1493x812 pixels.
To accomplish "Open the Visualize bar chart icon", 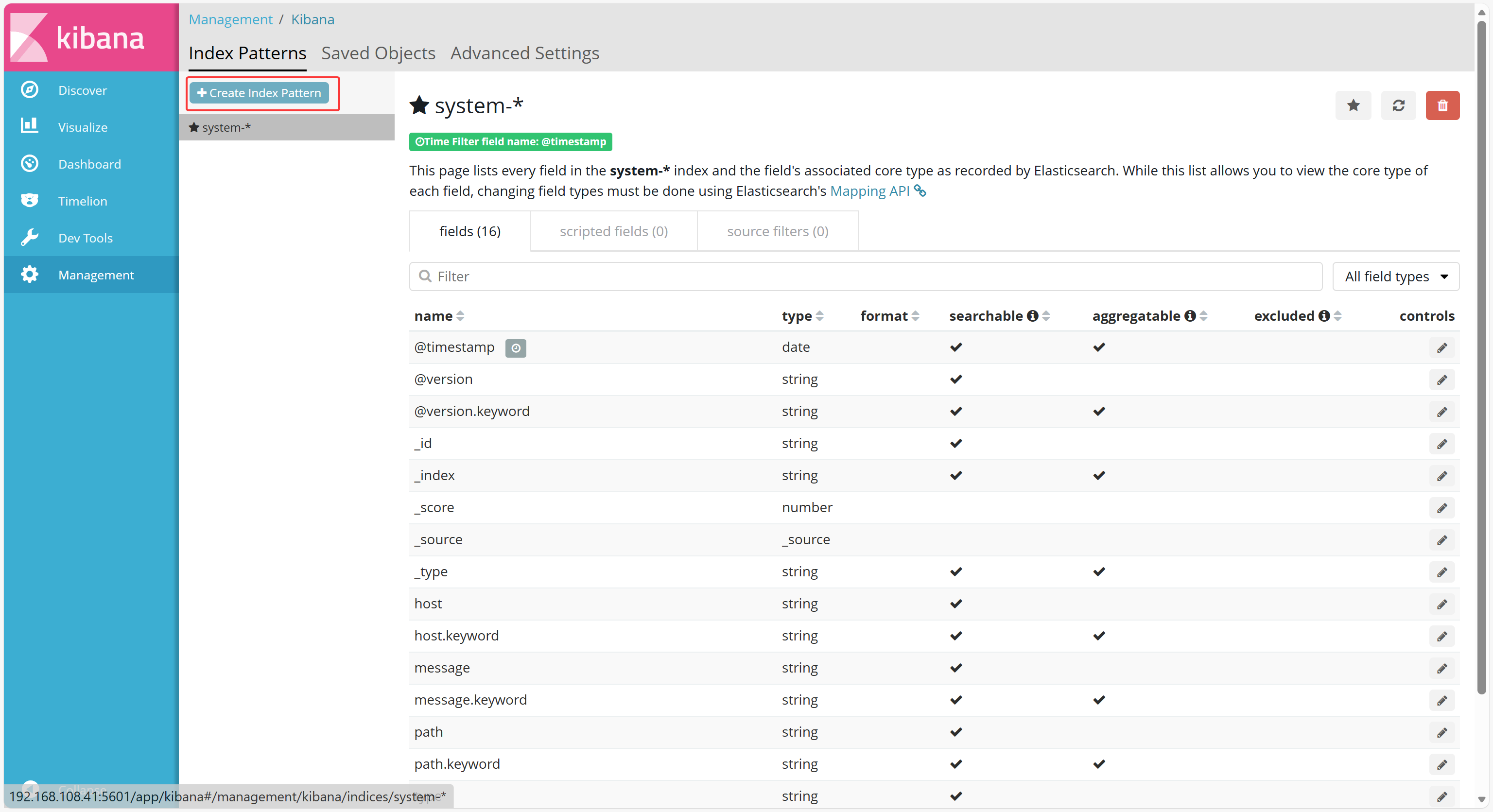I will coord(30,126).
